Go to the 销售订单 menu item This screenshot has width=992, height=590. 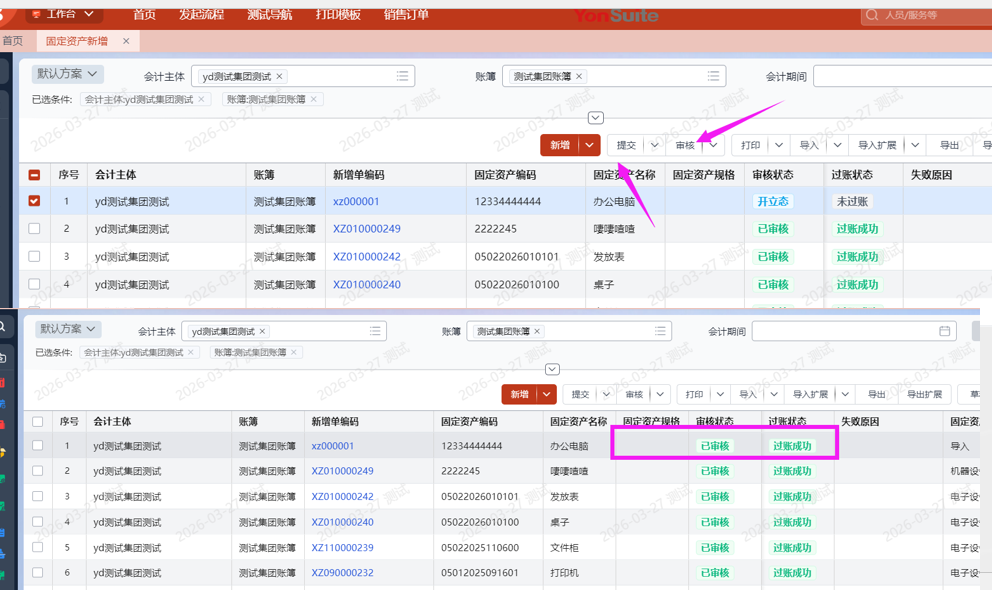click(406, 14)
